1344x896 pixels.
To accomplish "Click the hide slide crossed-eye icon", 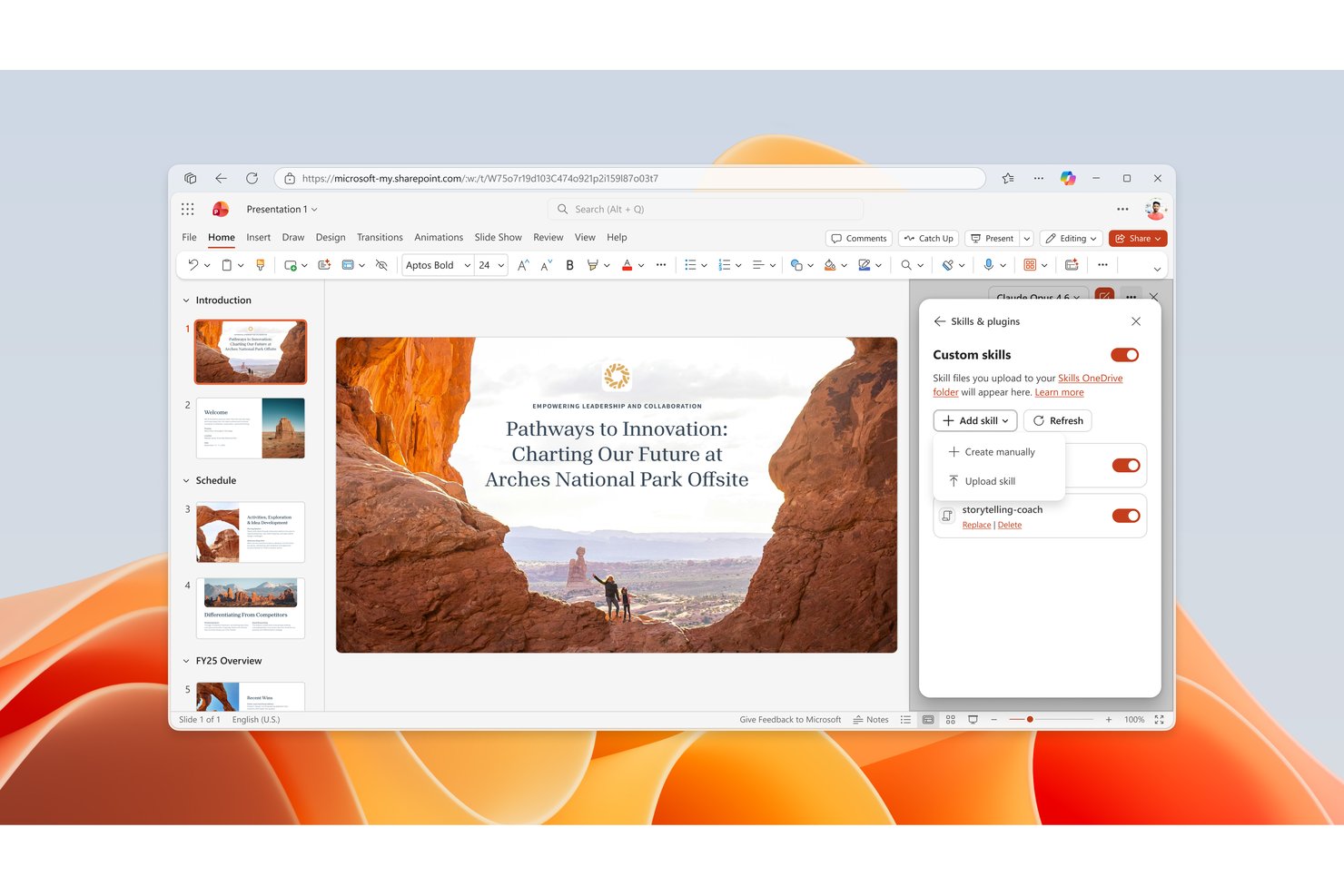I will click(381, 265).
